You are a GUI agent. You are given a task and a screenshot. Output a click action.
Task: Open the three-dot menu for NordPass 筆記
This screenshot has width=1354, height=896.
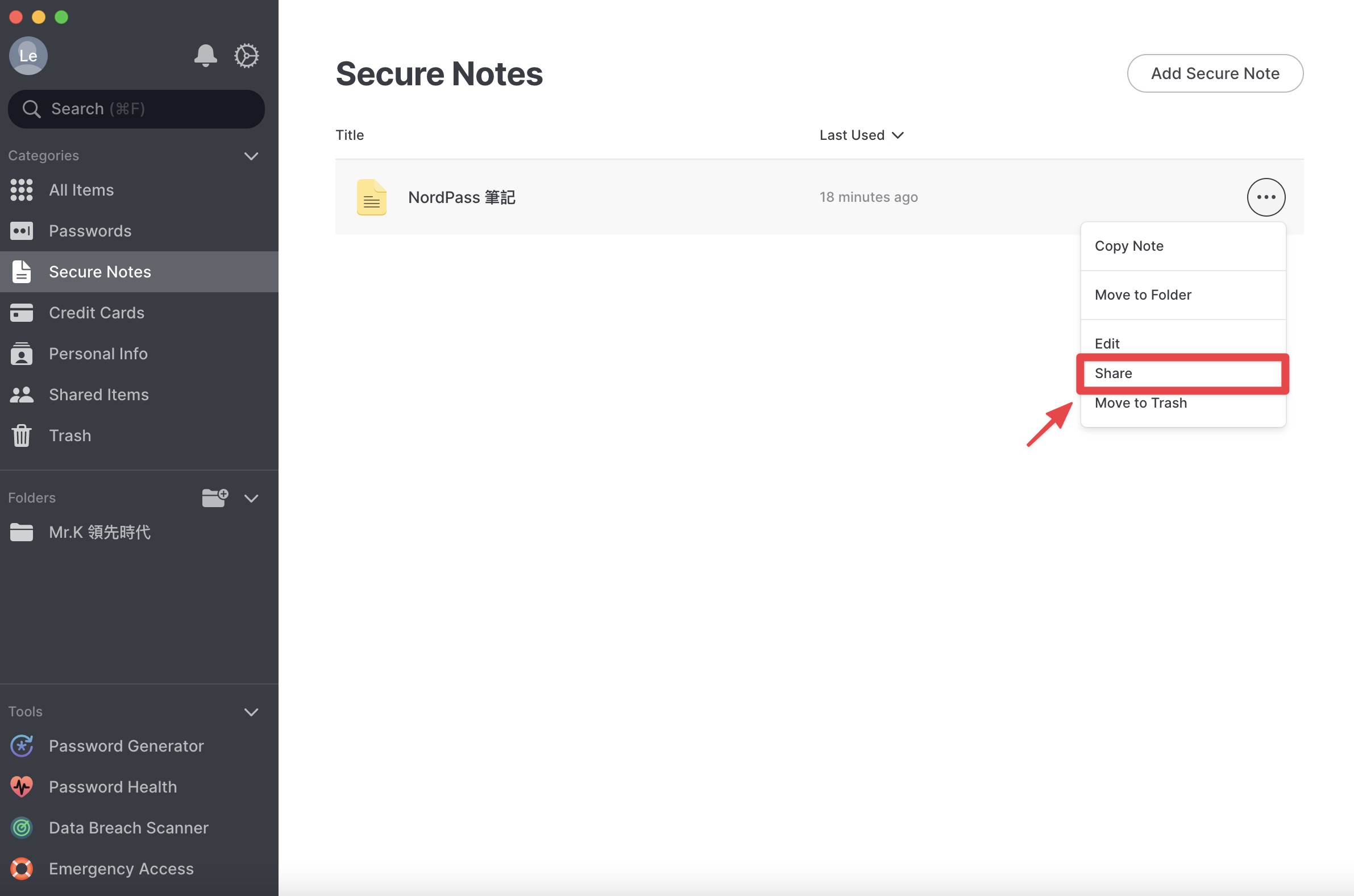(1266, 197)
